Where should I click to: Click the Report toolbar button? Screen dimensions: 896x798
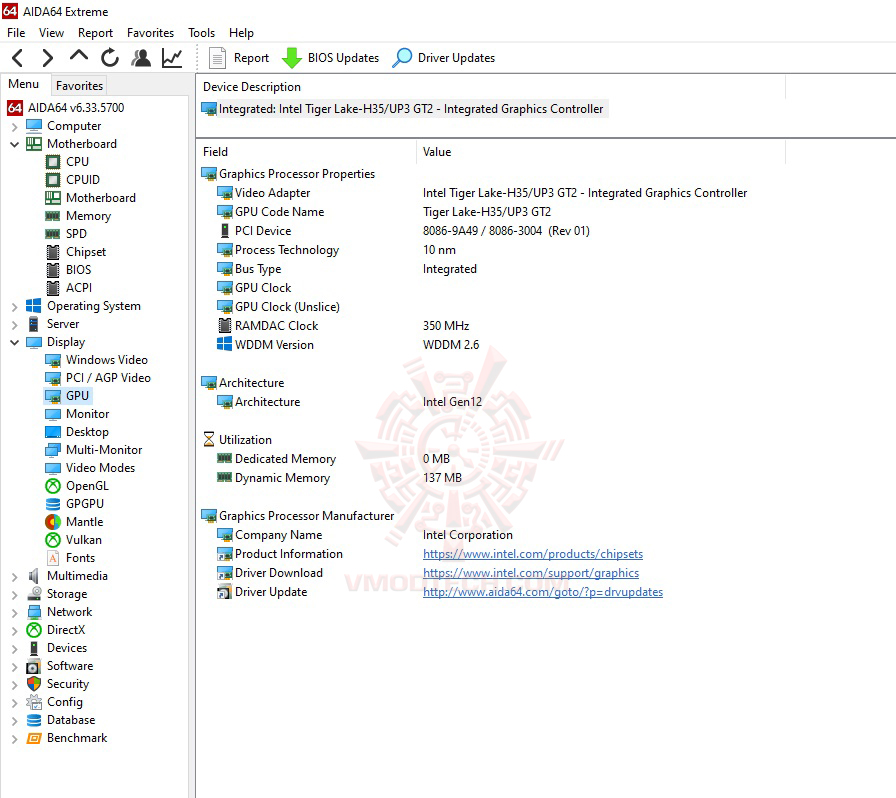239,58
